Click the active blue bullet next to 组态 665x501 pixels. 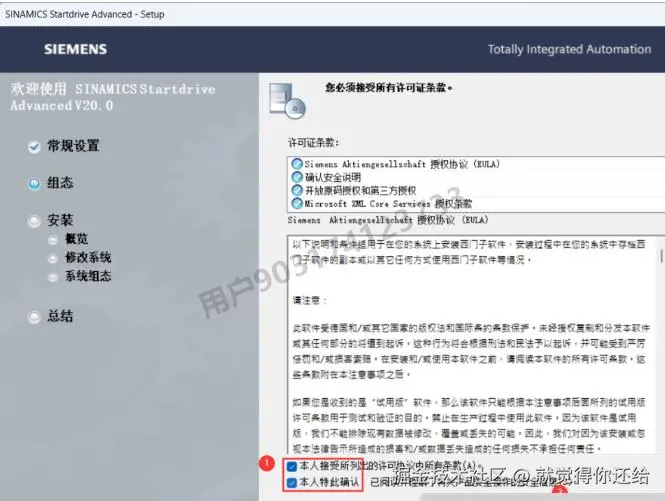(34, 184)
